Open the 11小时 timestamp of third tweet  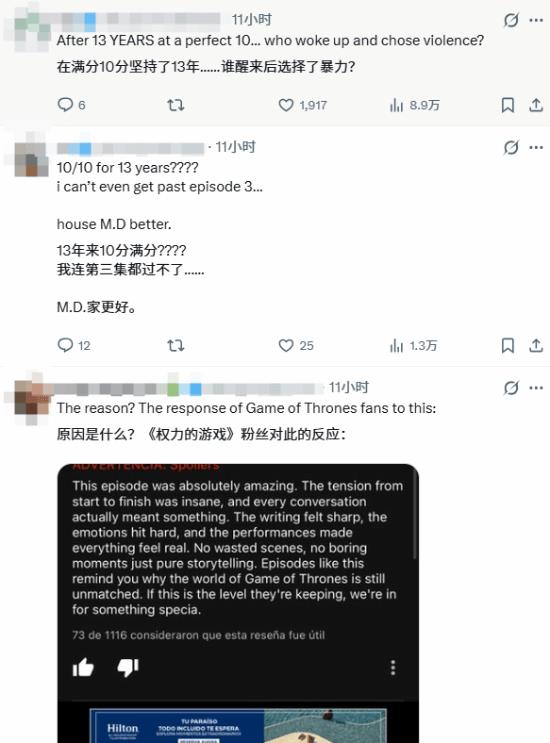(349, 387)
